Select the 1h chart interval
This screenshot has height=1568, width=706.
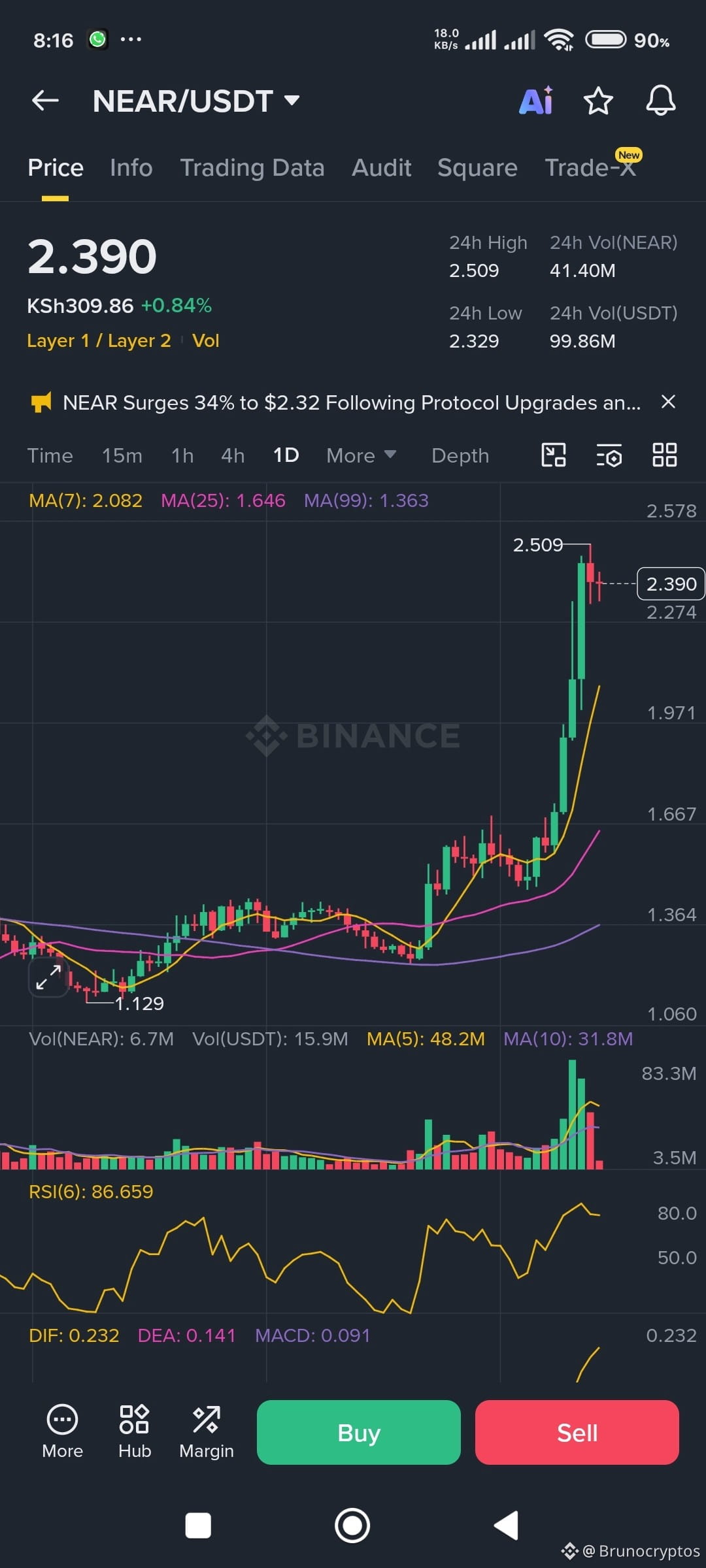click(x=182, y=455)
